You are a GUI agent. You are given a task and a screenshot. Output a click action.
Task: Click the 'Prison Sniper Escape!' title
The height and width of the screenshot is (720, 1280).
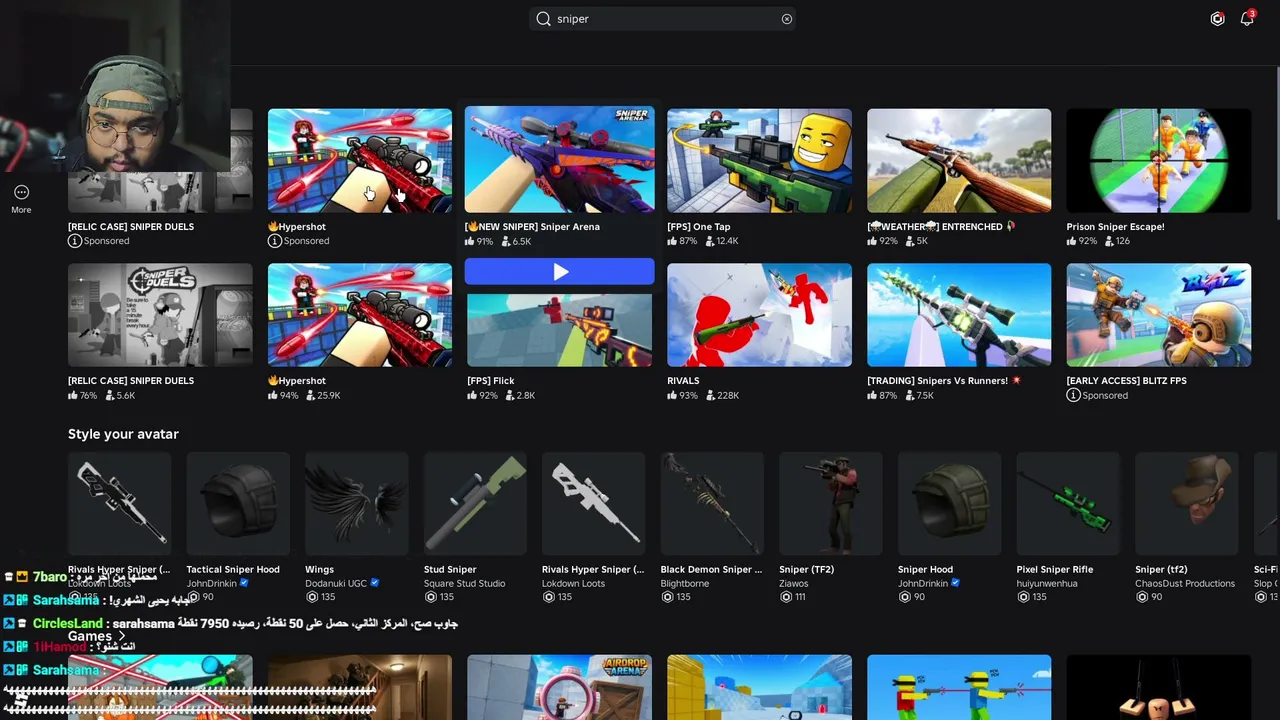tap(1115, 227)
